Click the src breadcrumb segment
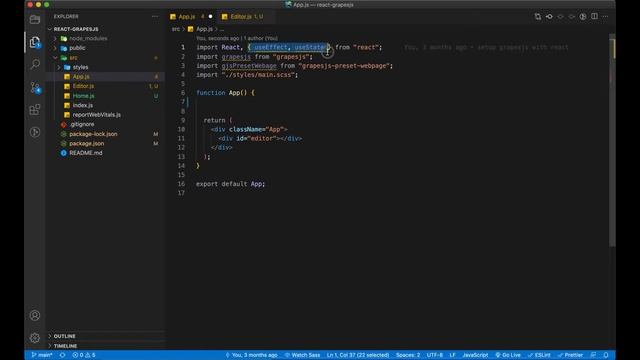640x360 pixels. pyautogui.click(x=176, y=29)
